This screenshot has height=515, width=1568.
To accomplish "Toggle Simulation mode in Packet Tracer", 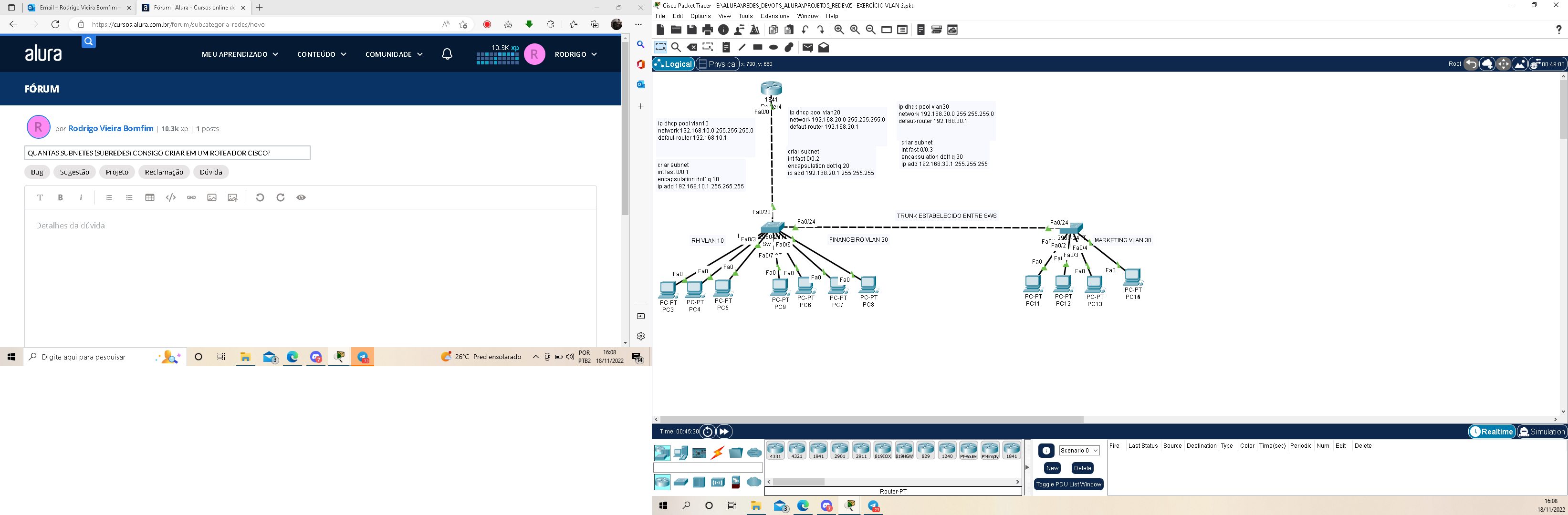I will (x=1543, y=432).
